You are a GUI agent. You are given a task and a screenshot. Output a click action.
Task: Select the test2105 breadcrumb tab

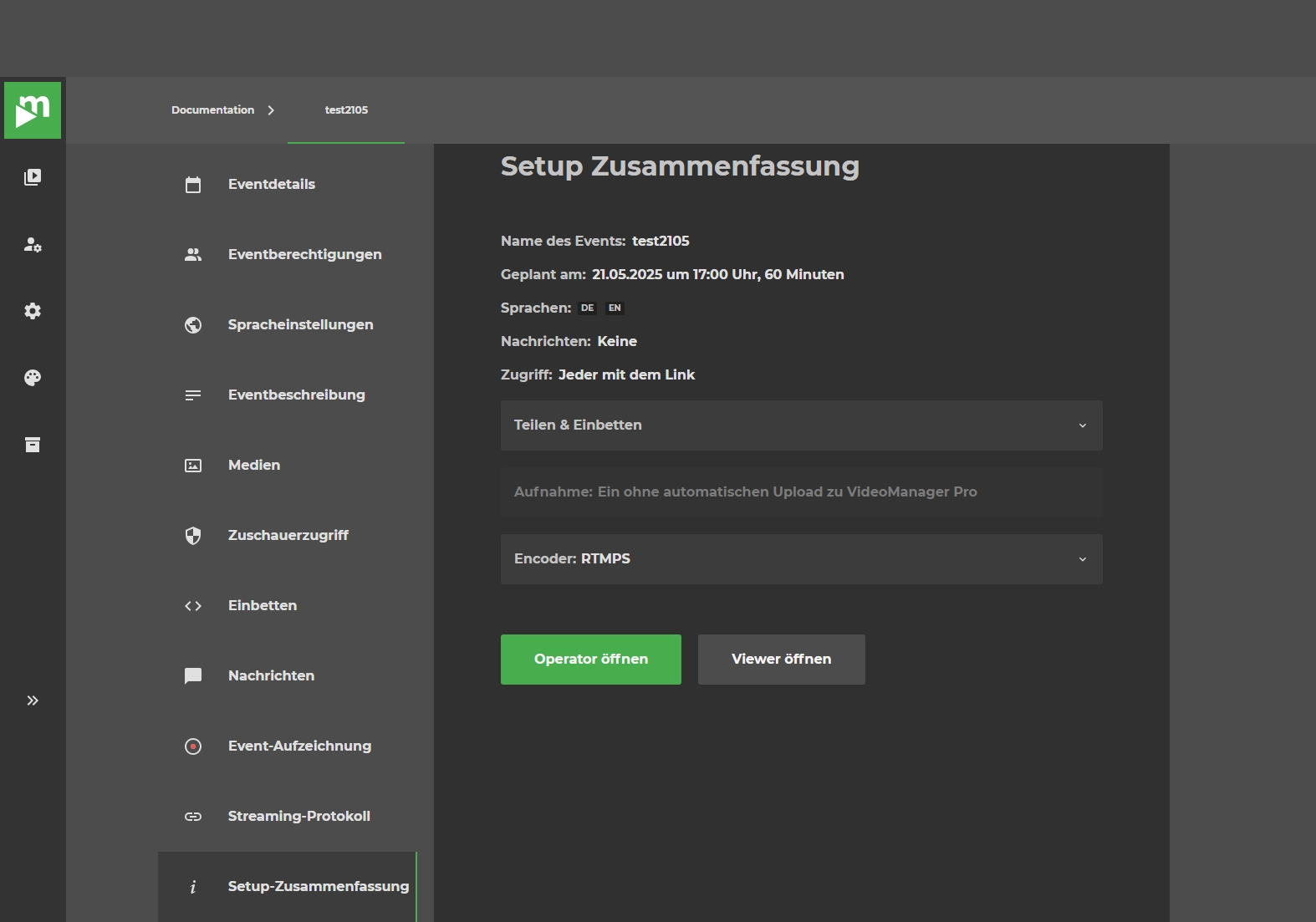tap(346, 110)
